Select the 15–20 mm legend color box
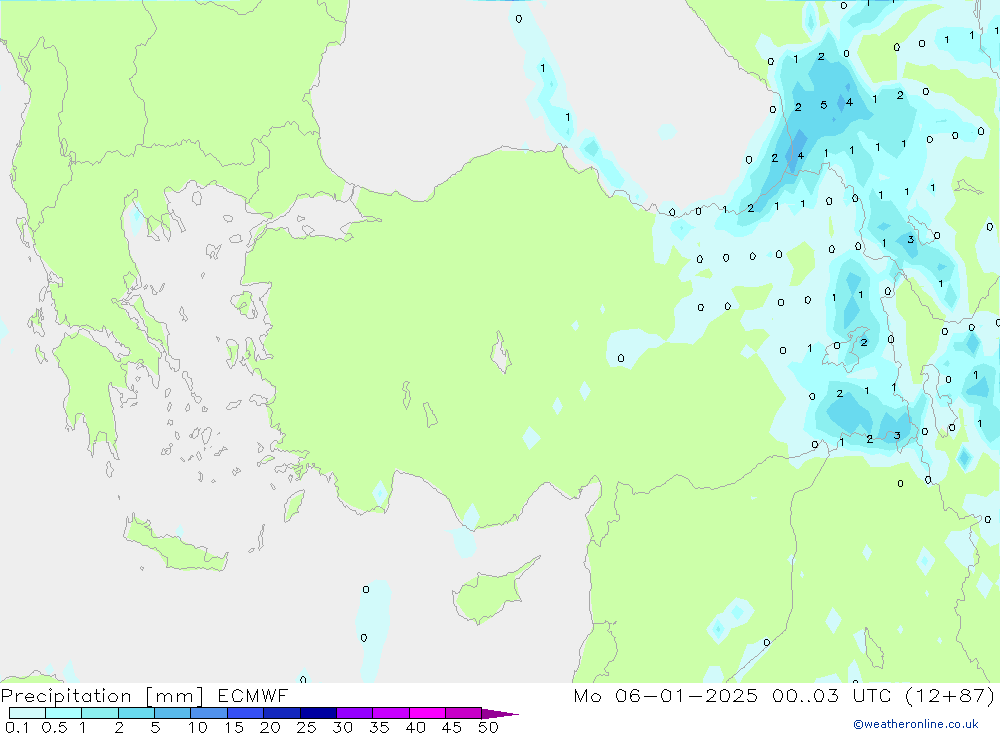This screenshot has height=733, width=1000. [x=245, y=713]
